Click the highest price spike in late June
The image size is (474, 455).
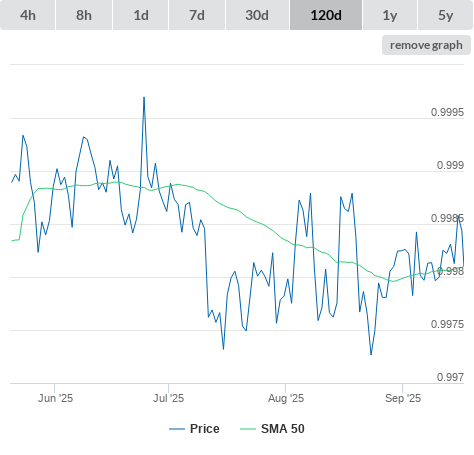coord(144,98)
